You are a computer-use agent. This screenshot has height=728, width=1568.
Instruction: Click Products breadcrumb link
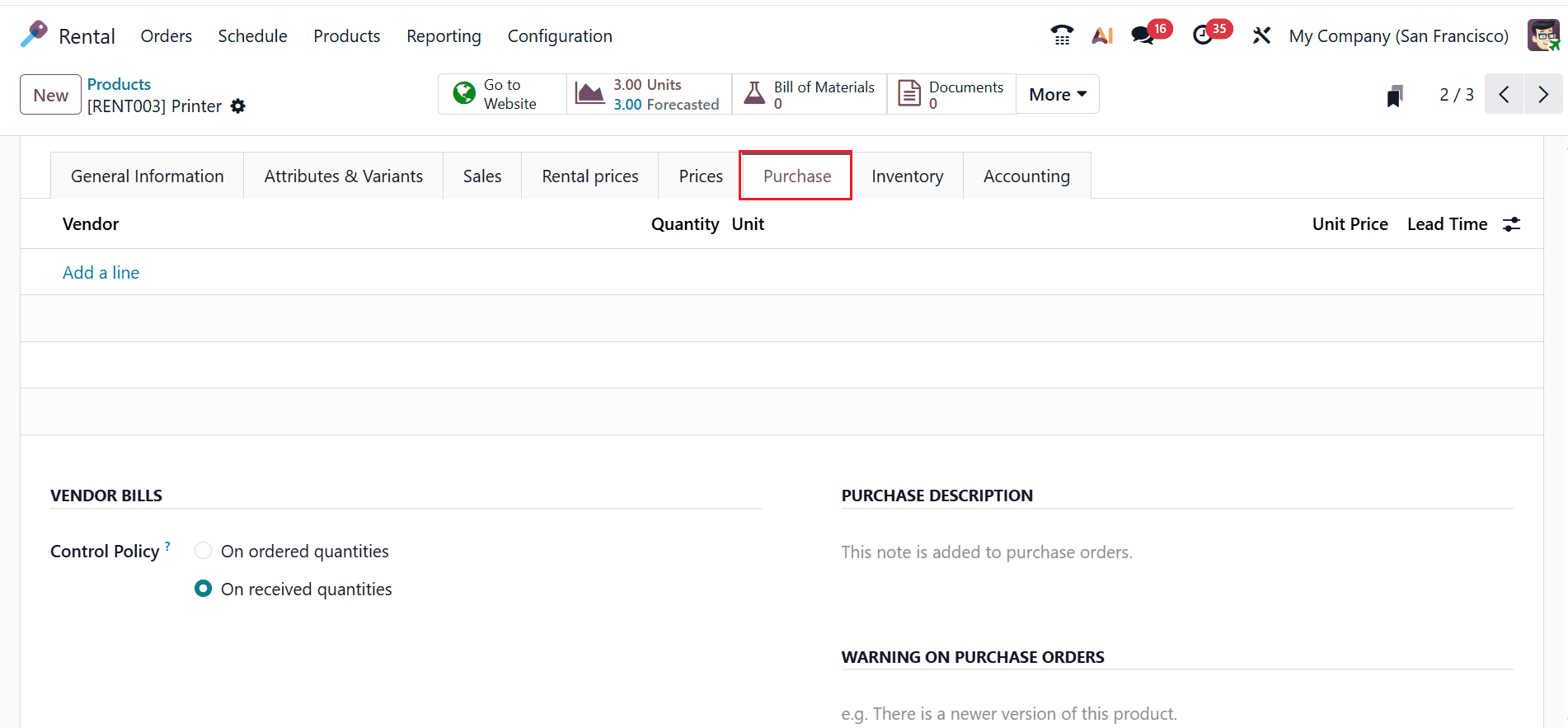(119, 84)
